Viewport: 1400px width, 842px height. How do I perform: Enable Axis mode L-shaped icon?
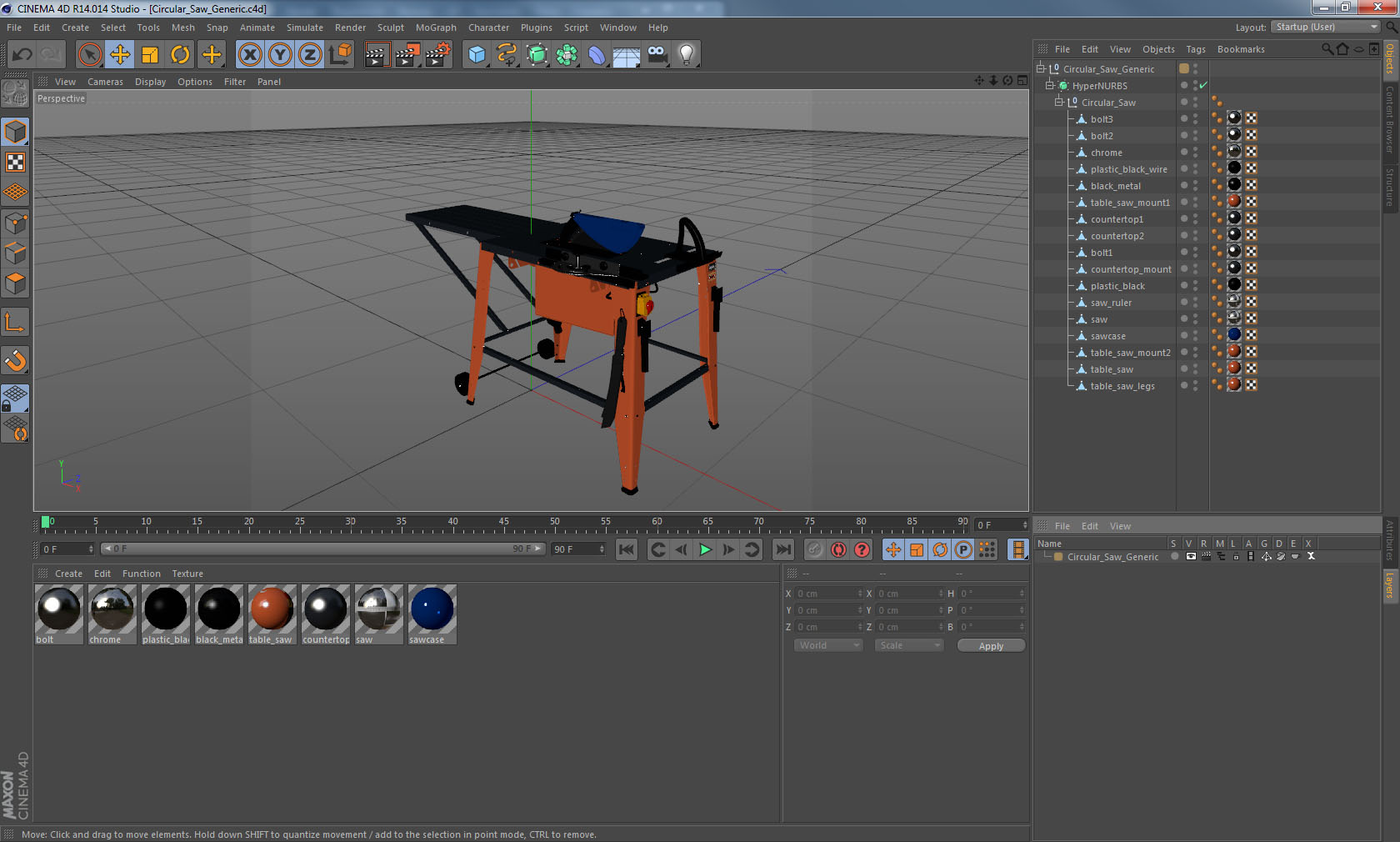click(15, 322)
